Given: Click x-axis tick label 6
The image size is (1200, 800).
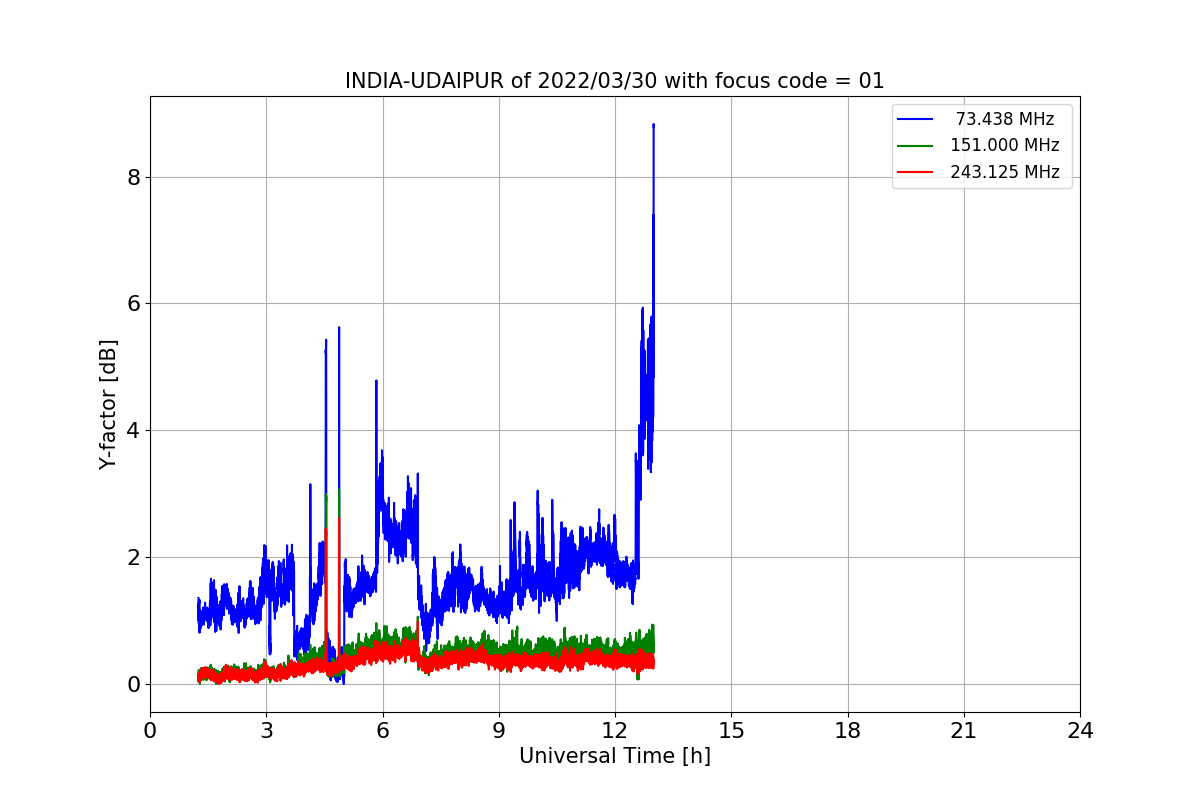Looking at the screenshot, I should tap(383, 731).
